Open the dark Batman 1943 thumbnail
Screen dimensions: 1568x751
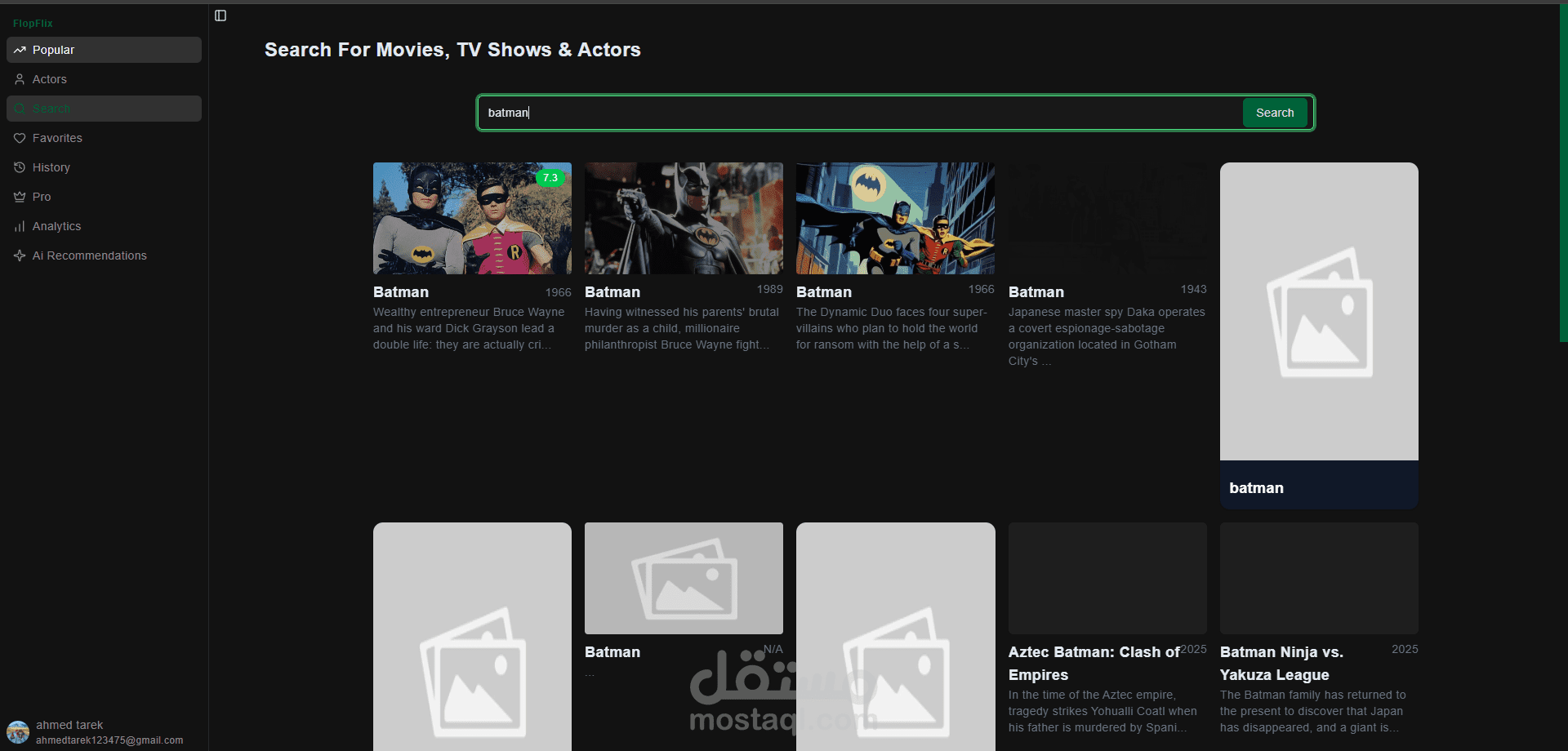[1107, 218]
